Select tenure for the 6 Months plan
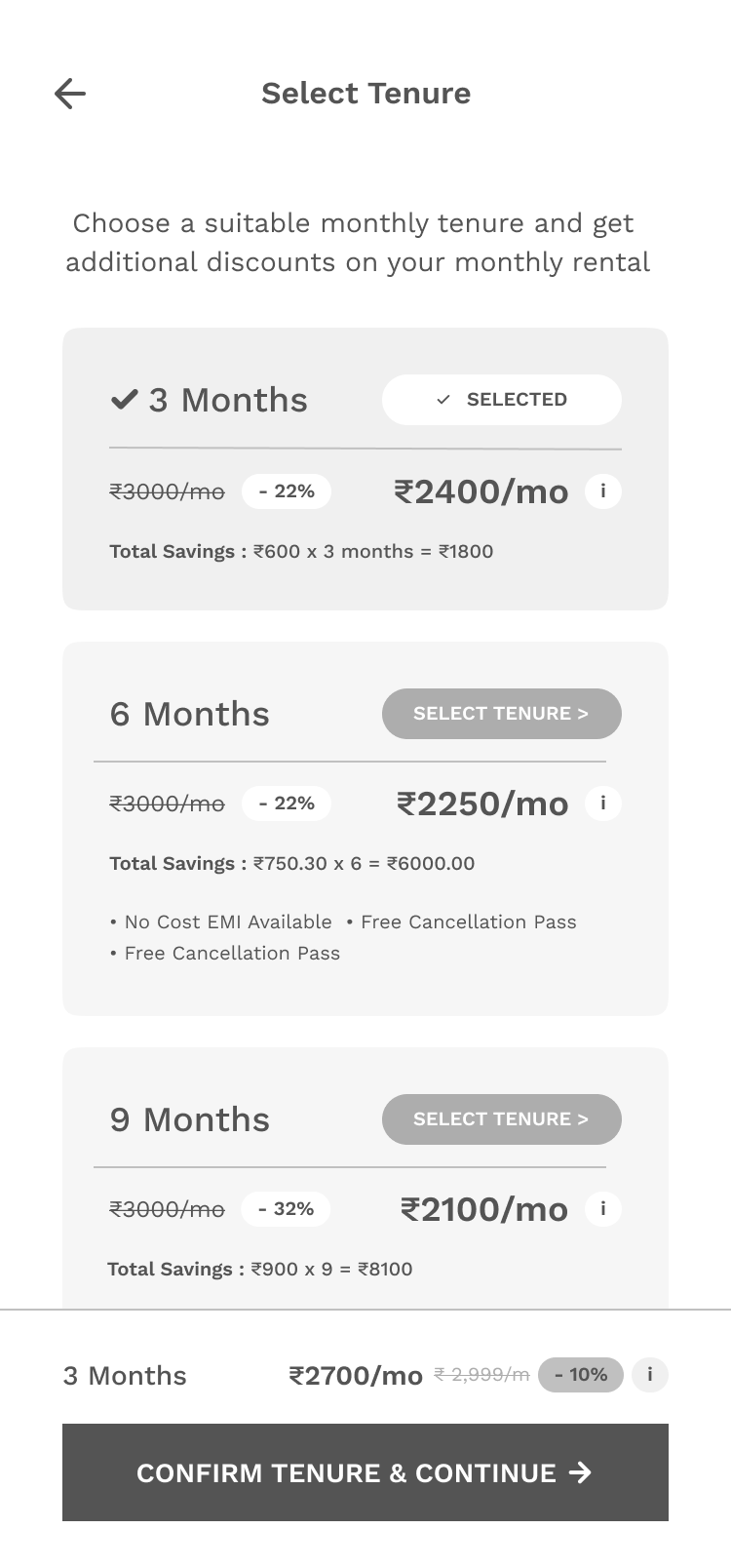 (x=501, y=714)
